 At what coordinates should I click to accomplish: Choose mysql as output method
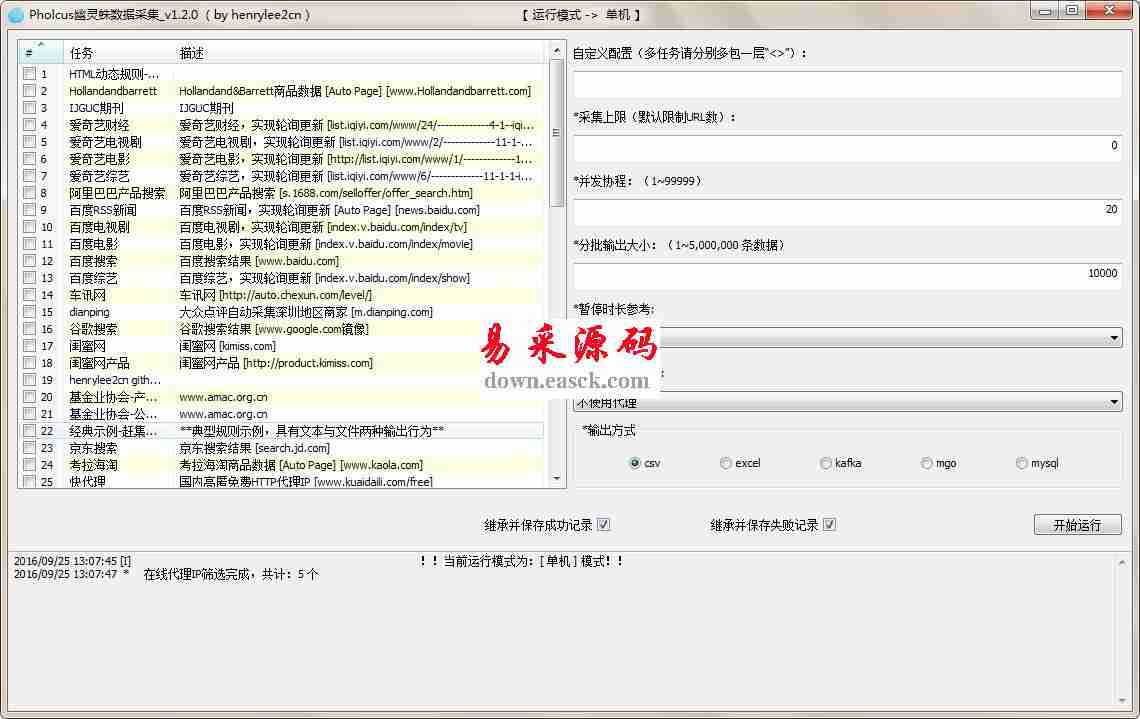click(x=1021, y=463)
